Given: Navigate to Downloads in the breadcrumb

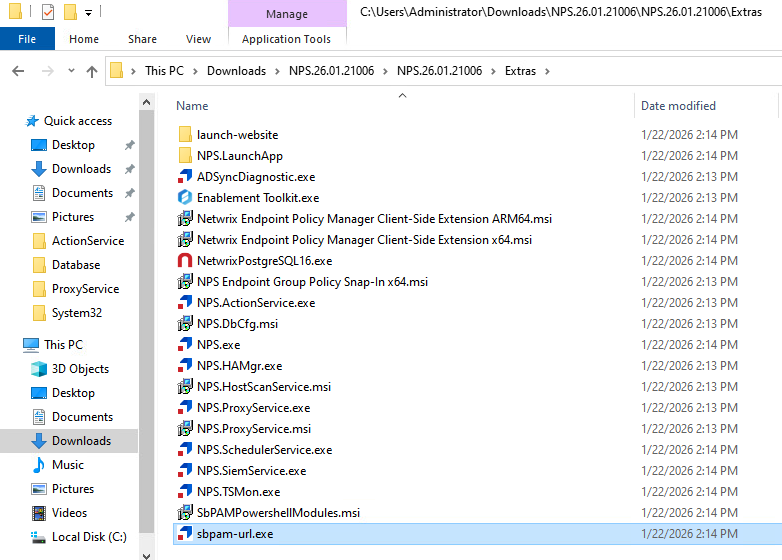Looking at the screenshot, I should 236,71.
